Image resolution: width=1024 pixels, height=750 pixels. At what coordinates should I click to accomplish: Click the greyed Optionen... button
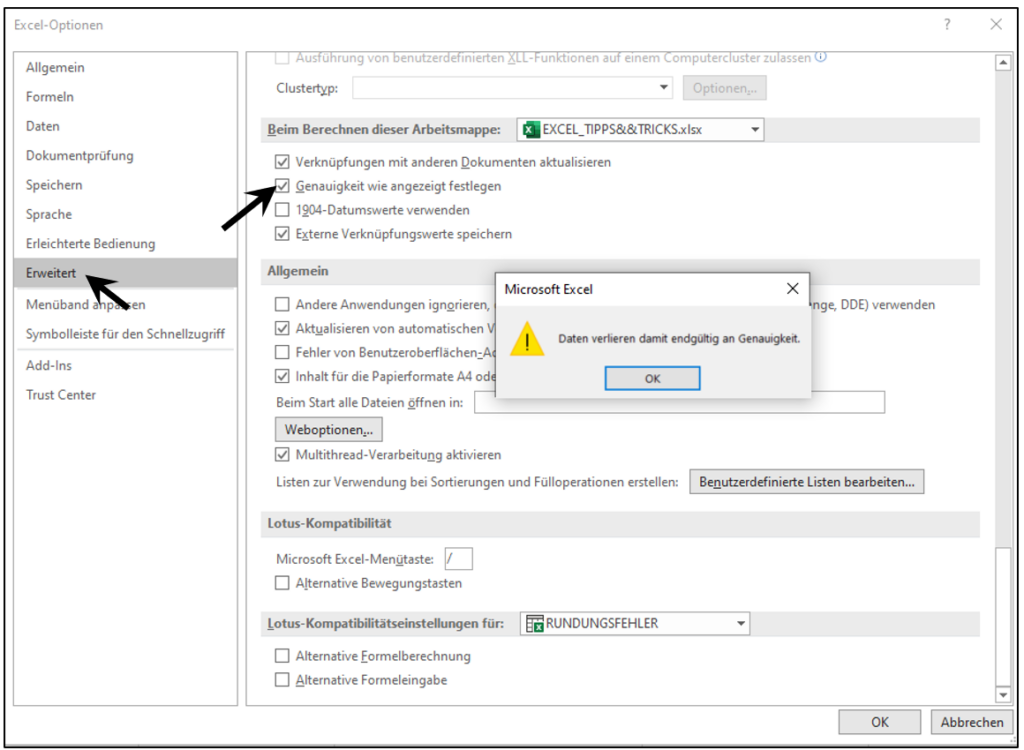click(x=724, y=88)
